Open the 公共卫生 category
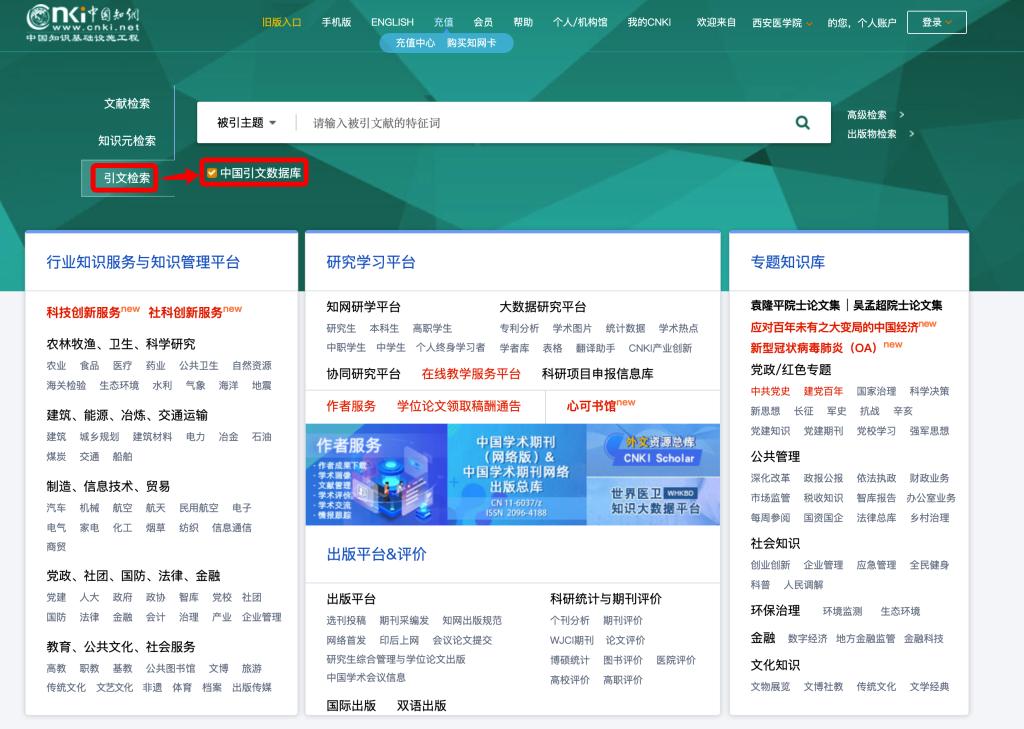Viewport: 1024px width, 729px height. 199,365
